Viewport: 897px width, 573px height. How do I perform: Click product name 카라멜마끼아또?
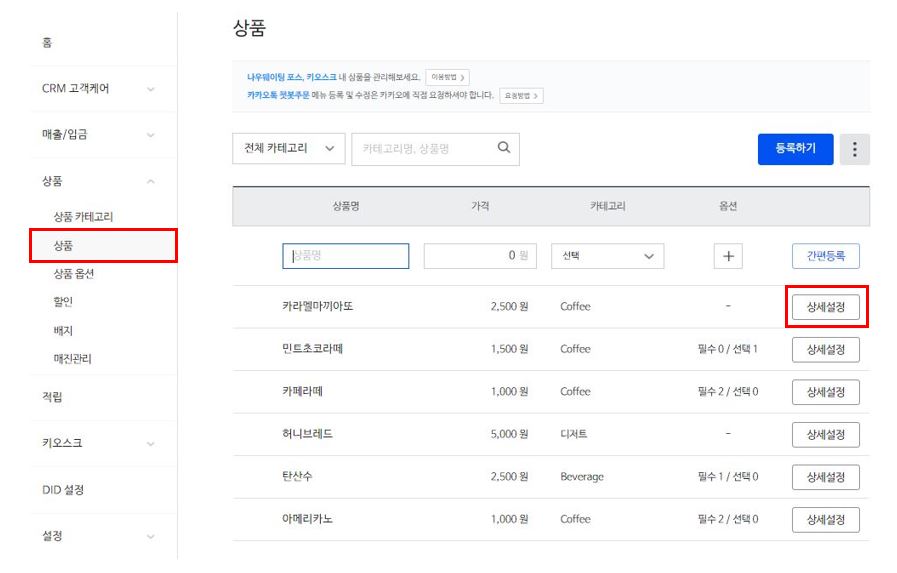point(317,307)
